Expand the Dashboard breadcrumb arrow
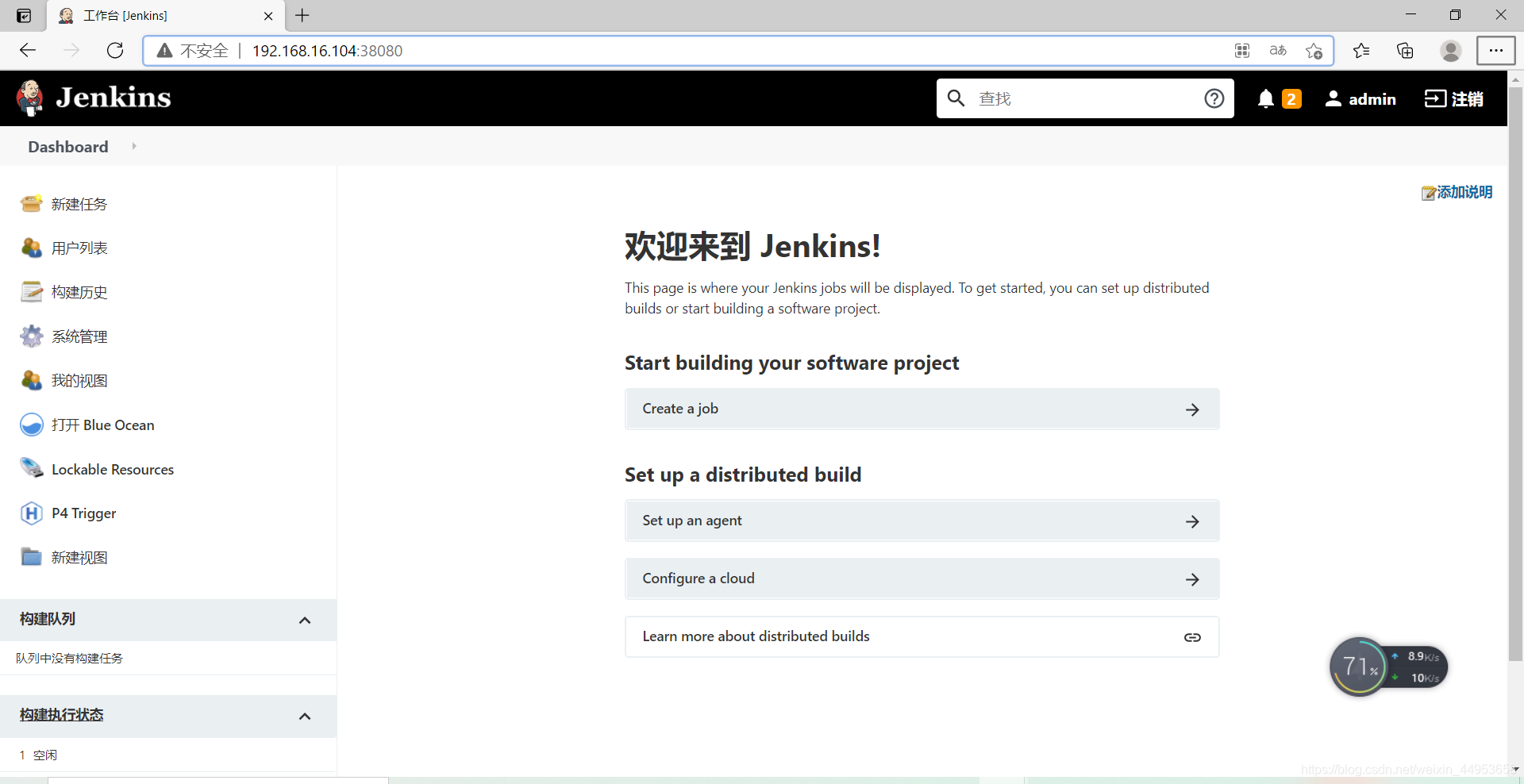 click(134, 146)
